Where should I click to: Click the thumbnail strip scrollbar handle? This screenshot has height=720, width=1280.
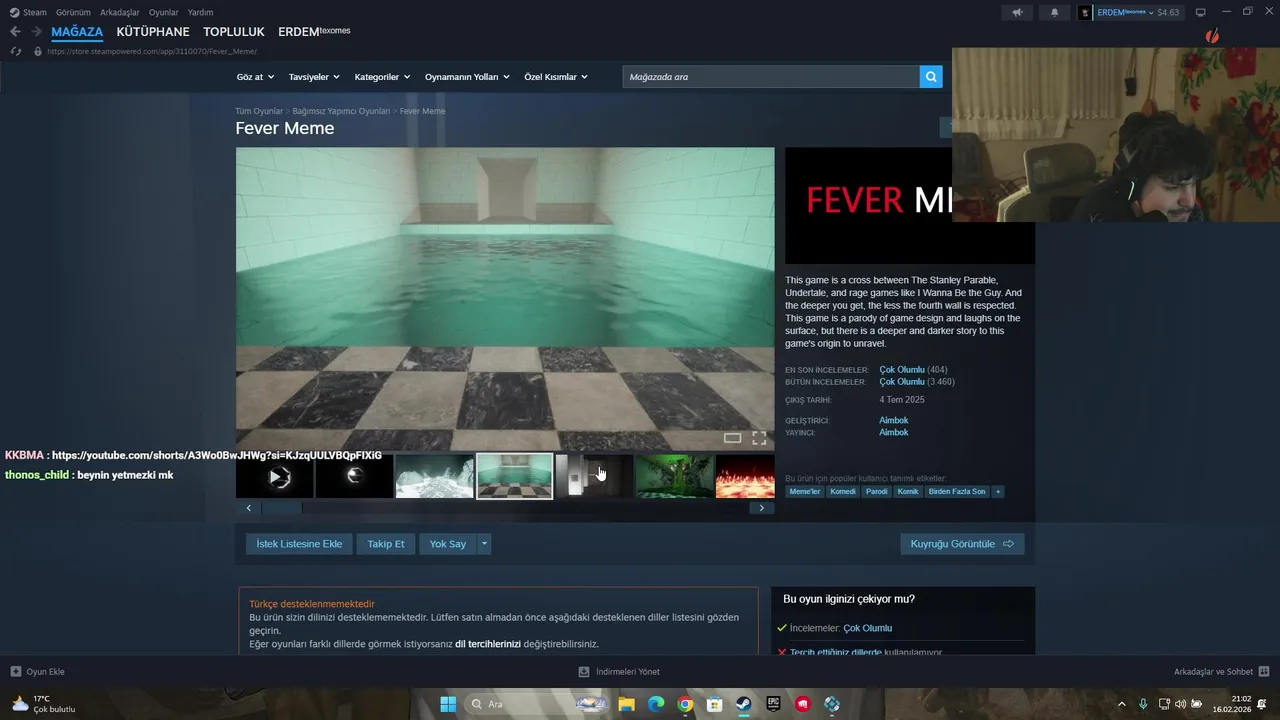coord(281,508)
